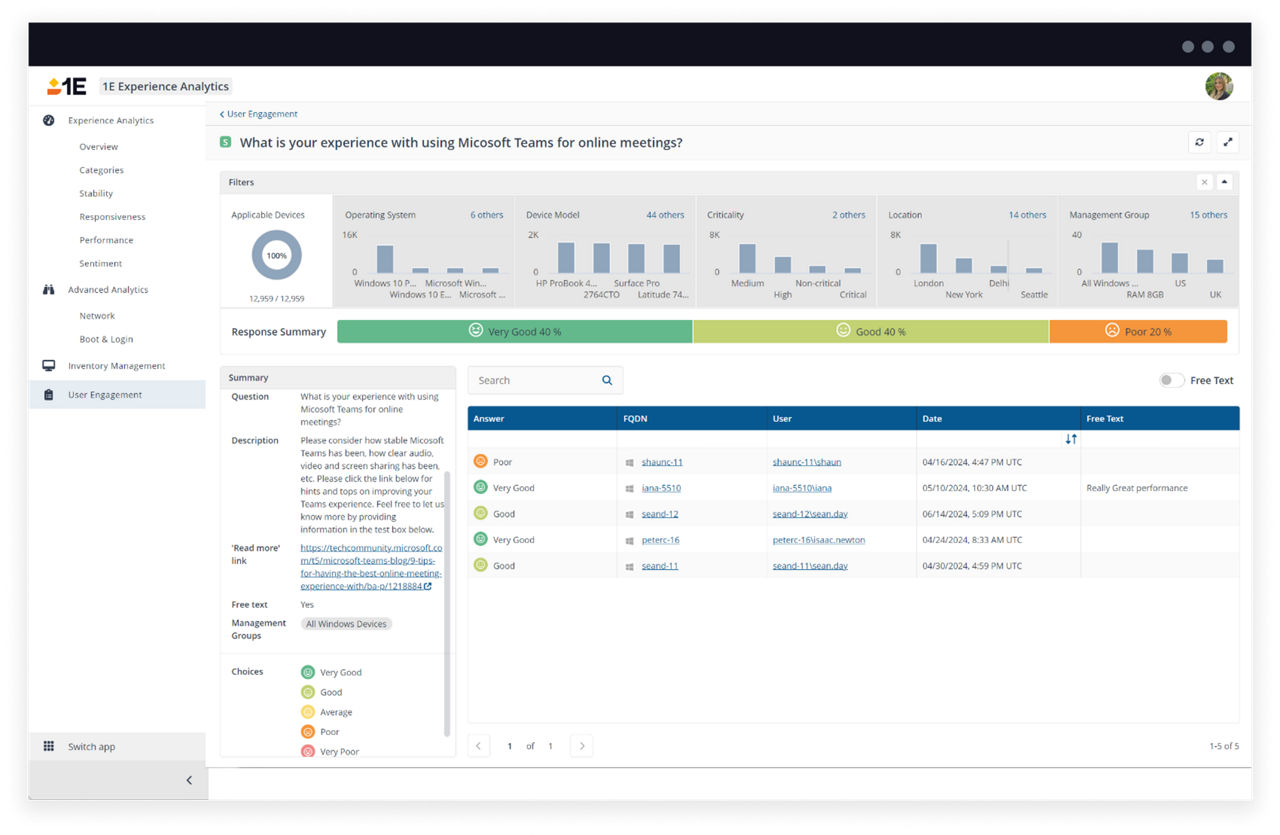
Task: Click the London bar in Location chart
Action: point(928,258)
